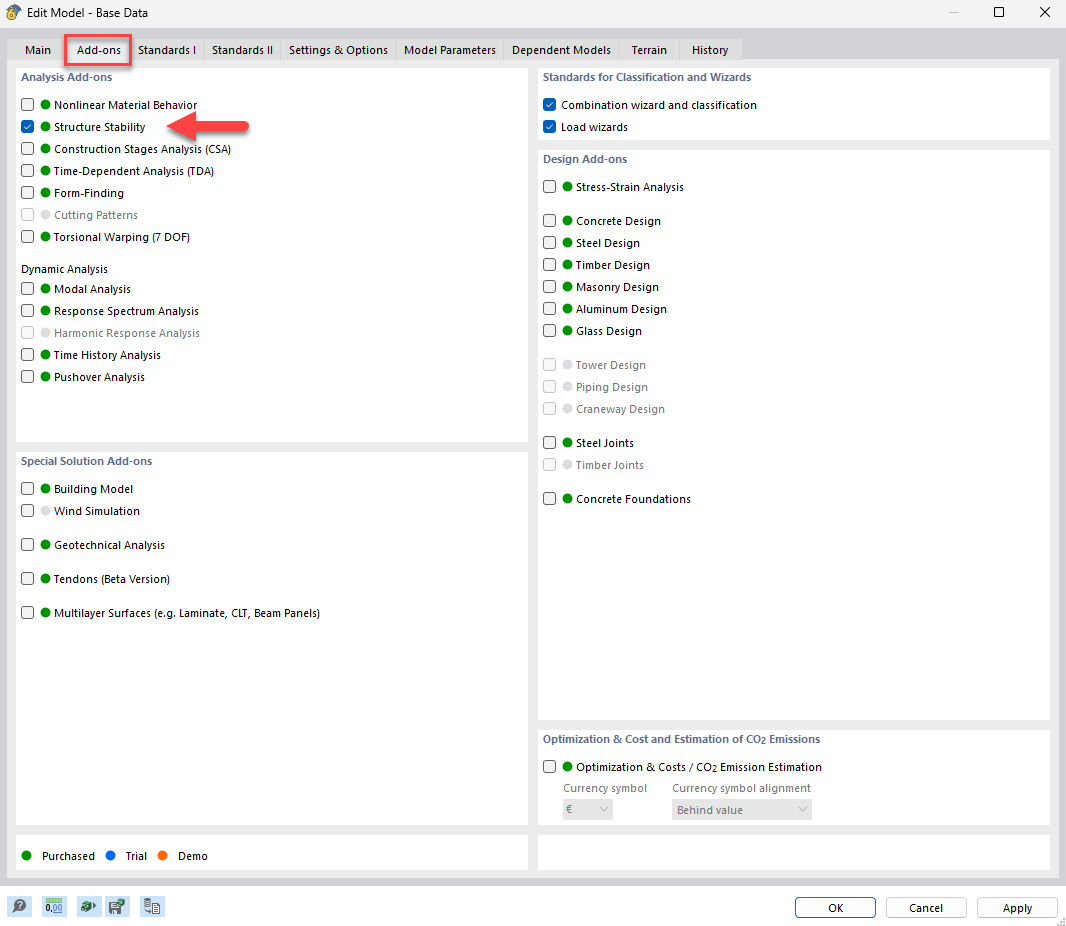The image size is (1066, 926).
Task: Check the Steel Joints option
Action: tap(549, 443)
